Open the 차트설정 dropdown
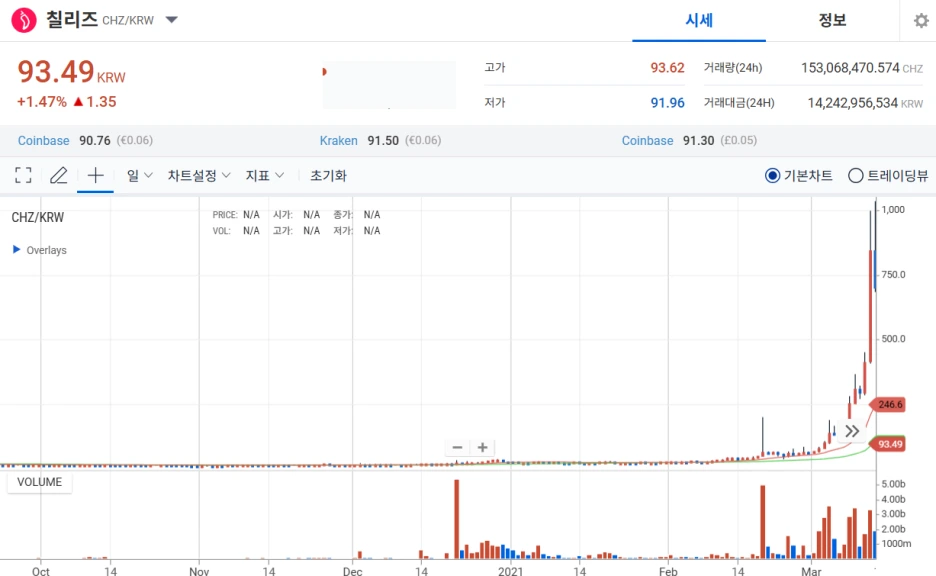Viewport: 936px width, 576px height. pos(199,175)
